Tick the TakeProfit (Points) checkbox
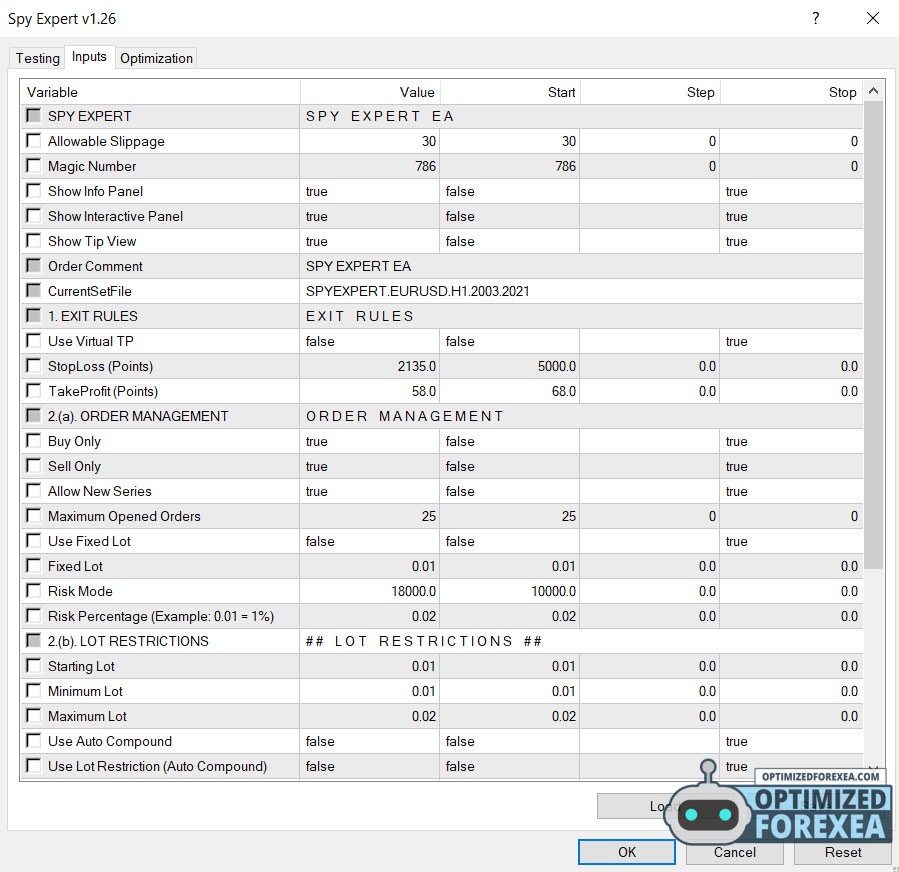Screen dimensions: 899x872 (34, 390)
